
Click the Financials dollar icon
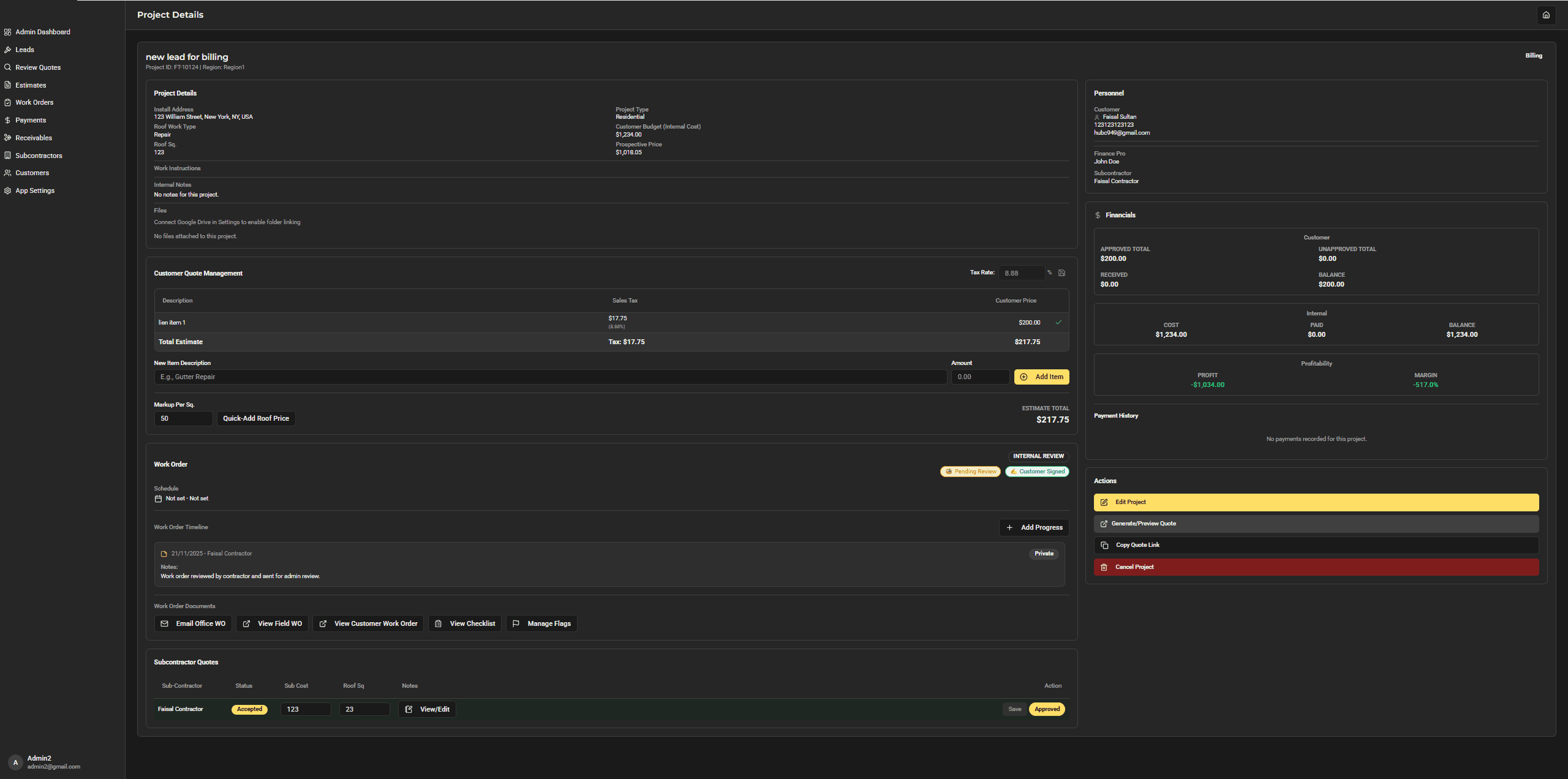[x=1098, y=215]
